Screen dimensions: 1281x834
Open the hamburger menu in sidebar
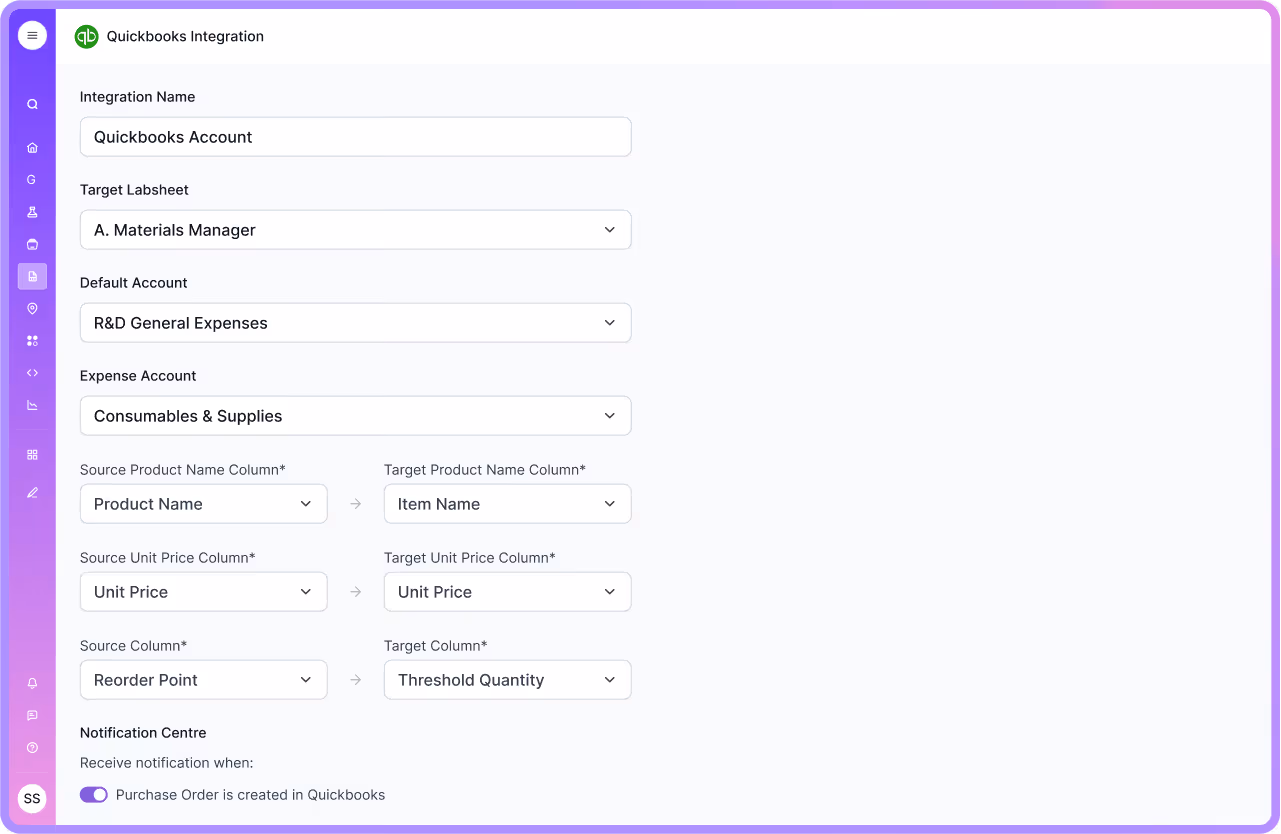[32, 35]
